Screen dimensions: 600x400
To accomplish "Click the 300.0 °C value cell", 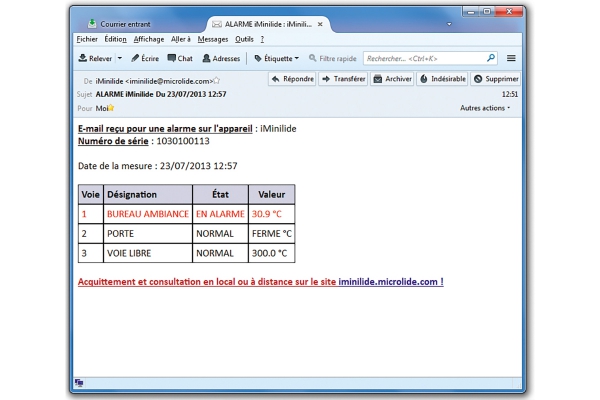I will 272,253.
